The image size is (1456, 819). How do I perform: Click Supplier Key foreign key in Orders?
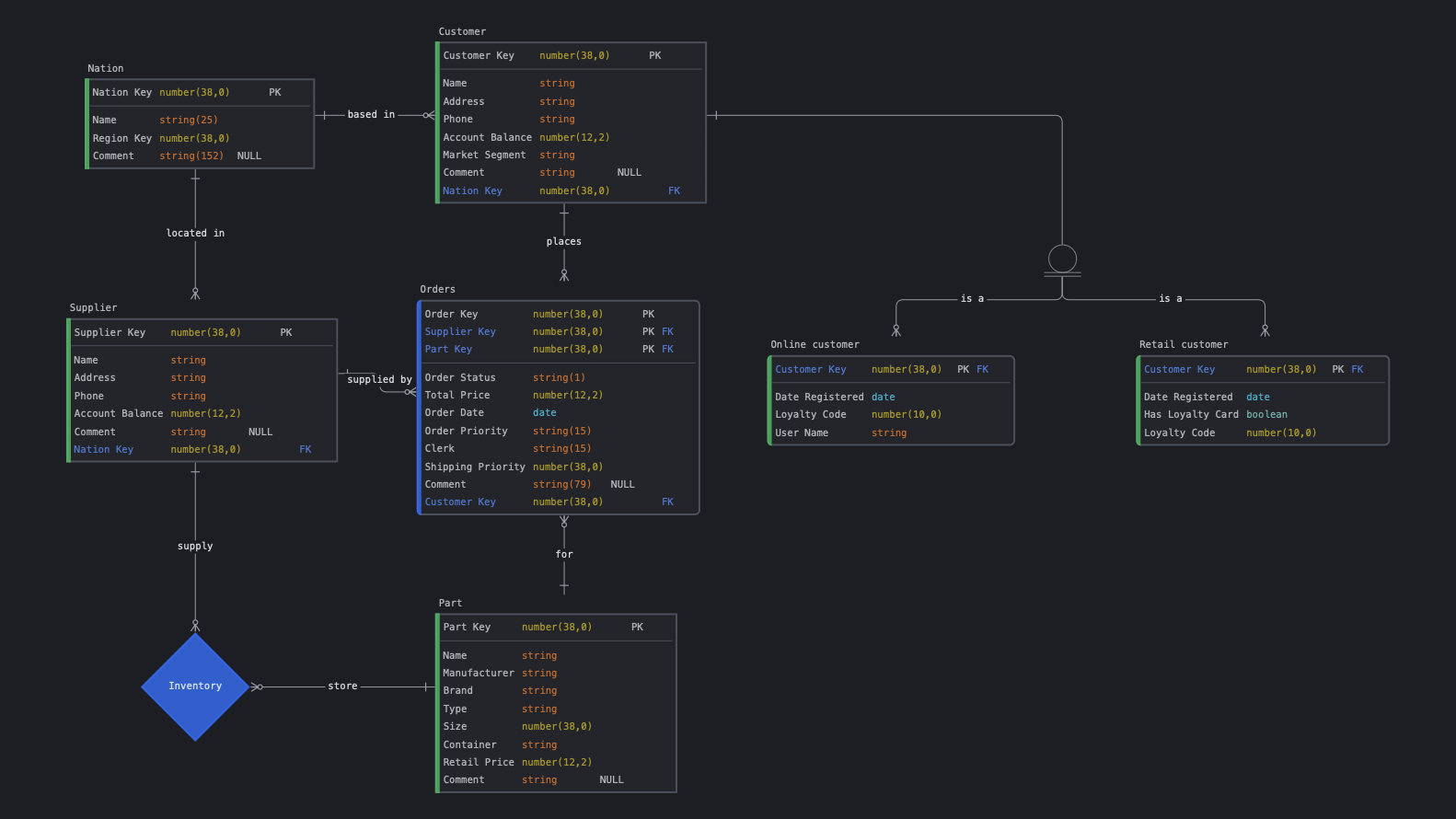pos(560,332)
